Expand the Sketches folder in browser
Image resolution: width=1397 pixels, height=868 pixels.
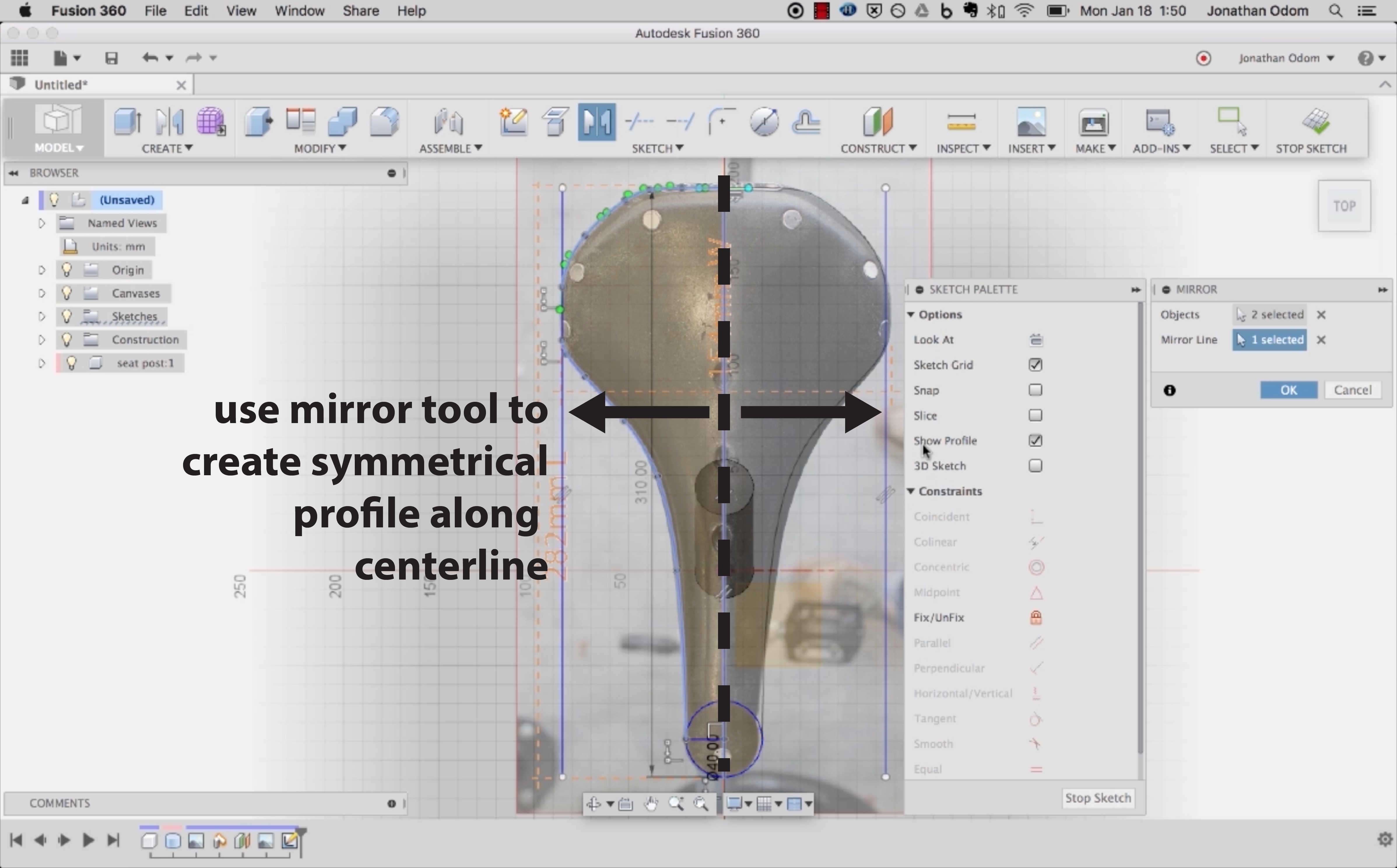pyautogui.click(x=41, y=316)
